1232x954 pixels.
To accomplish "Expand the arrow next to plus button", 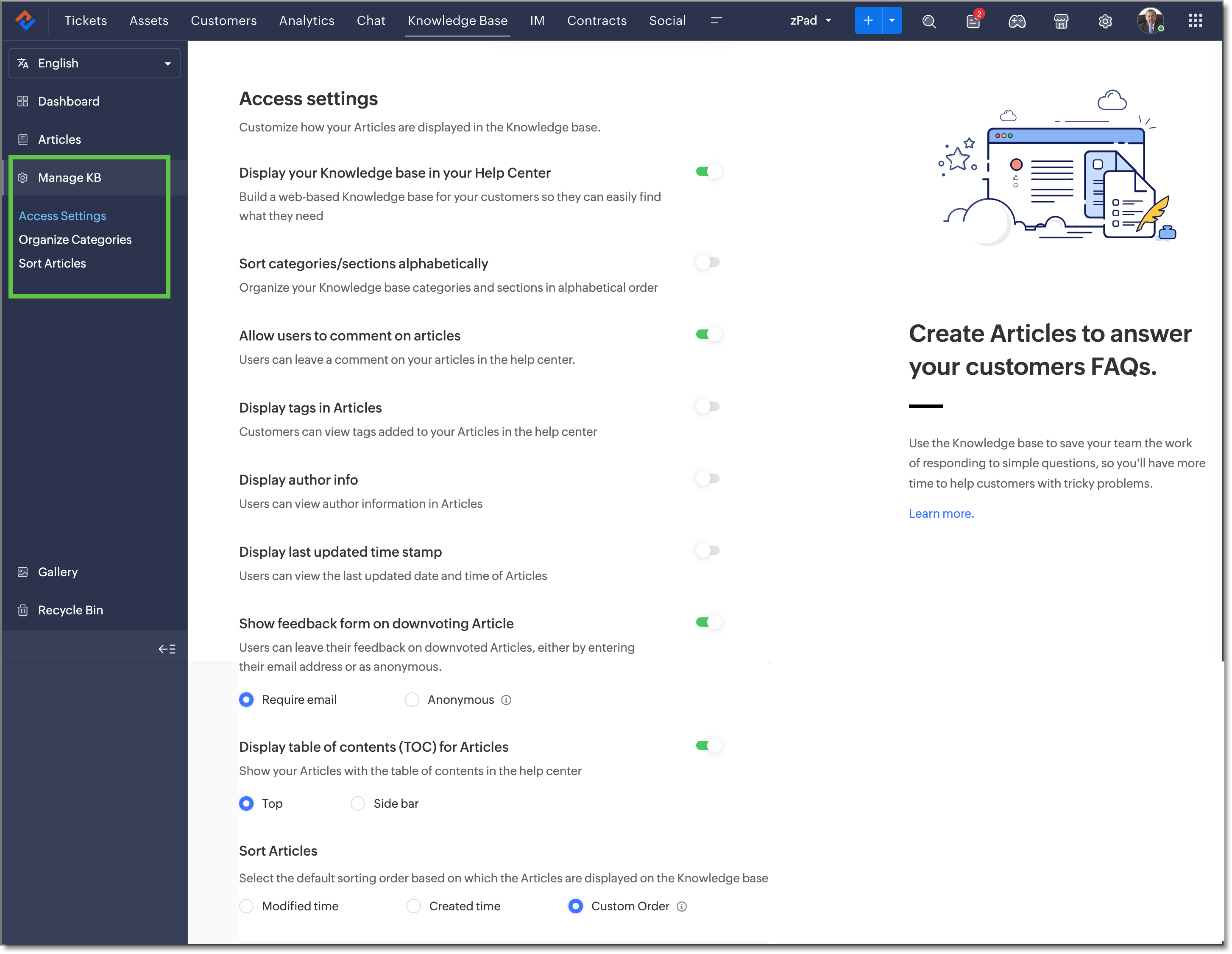I will [892, 20].
